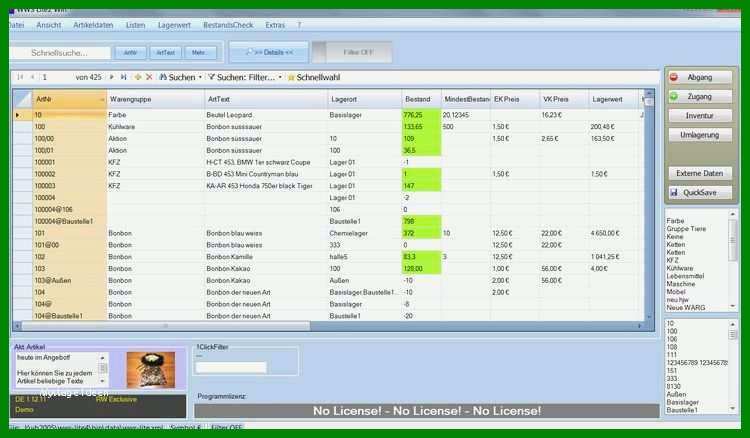Click the grid vertical scrollbar down arrow
Image resolution: width=750 pixels, height=438 pixels.
(x=649, y=316)
